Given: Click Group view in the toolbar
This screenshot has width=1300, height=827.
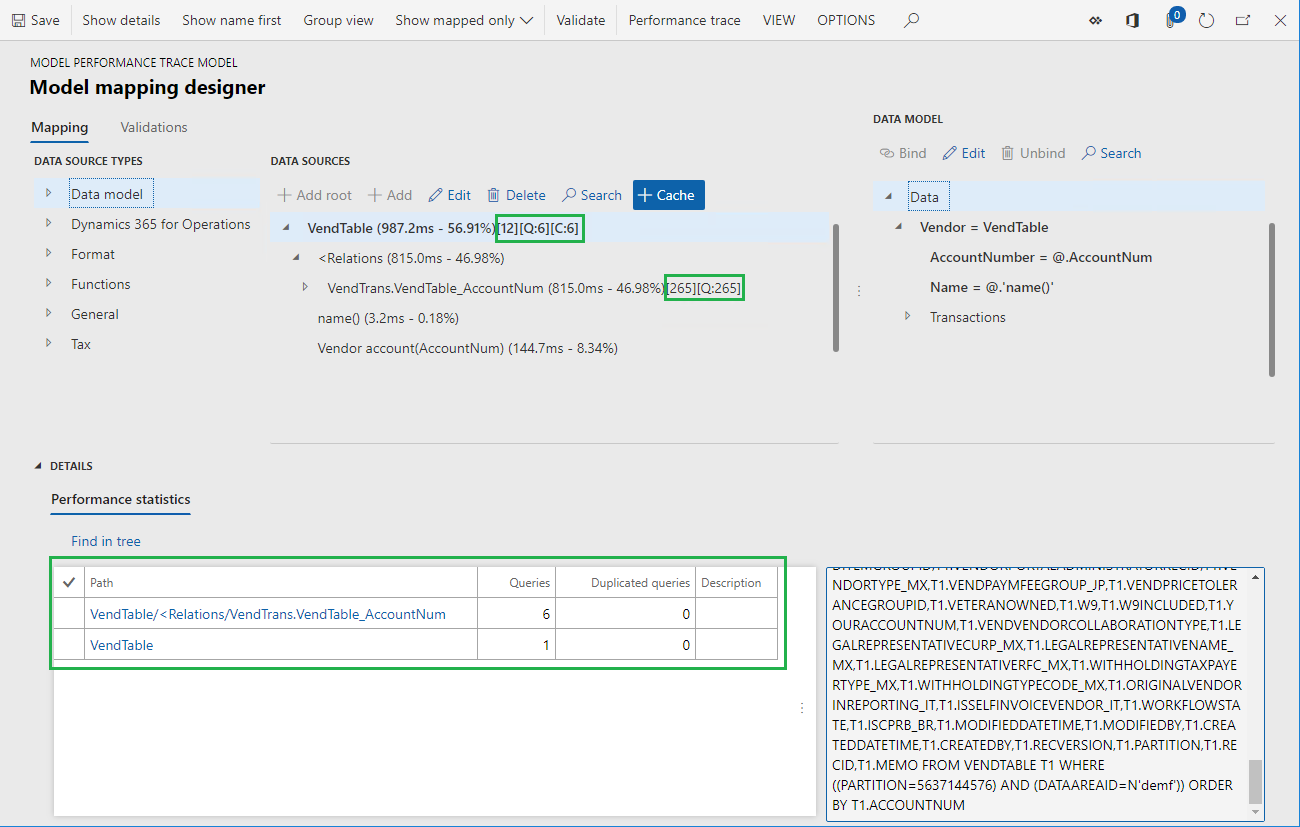Looking at the screenshot, I should pyautogui.click(x=339, y=20).
